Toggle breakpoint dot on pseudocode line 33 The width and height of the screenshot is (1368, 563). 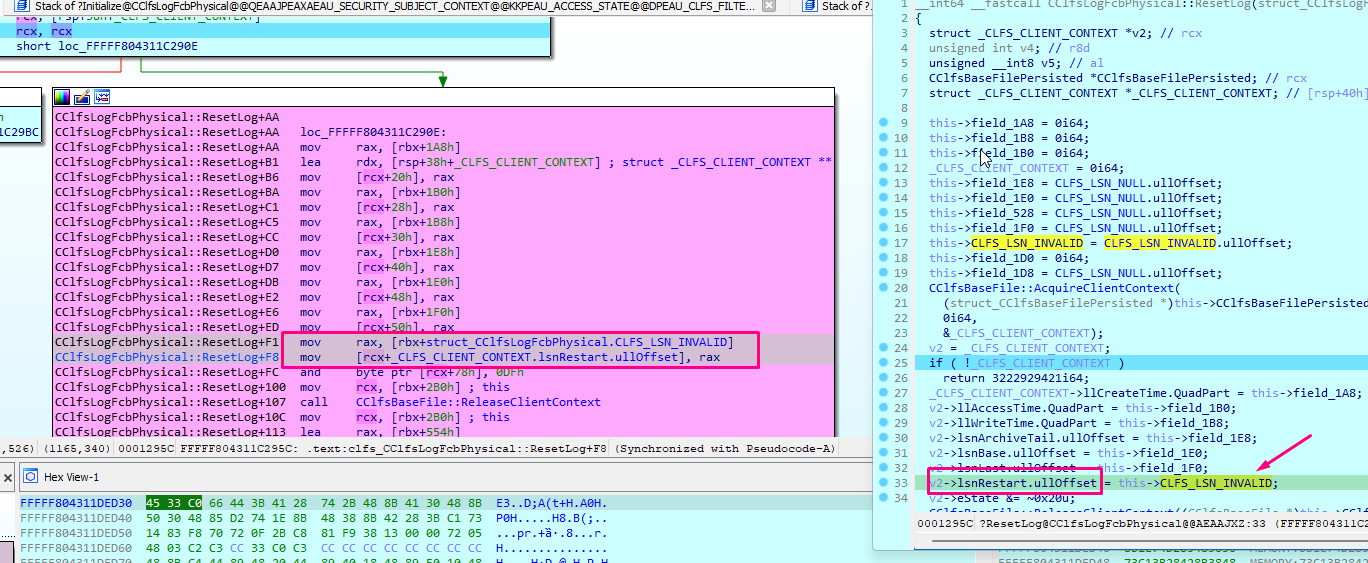point(884,483)
